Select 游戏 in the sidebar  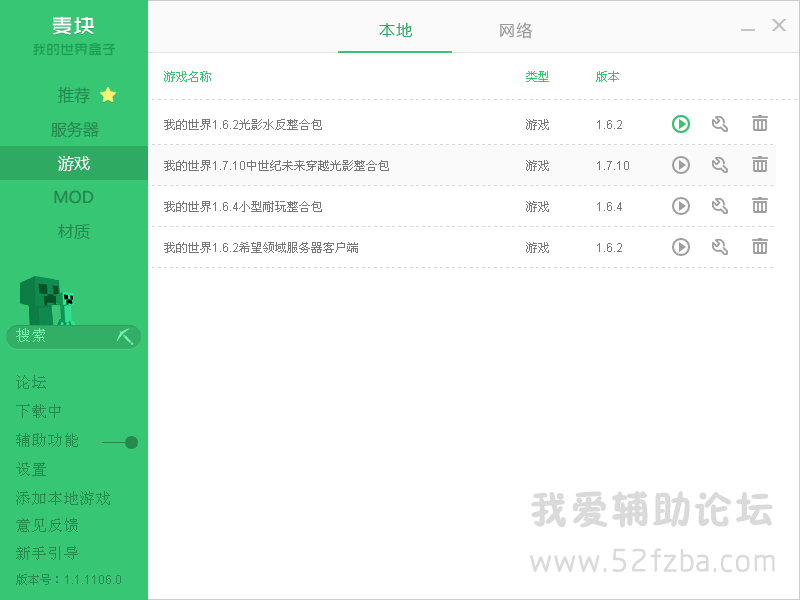pos(74,163)
